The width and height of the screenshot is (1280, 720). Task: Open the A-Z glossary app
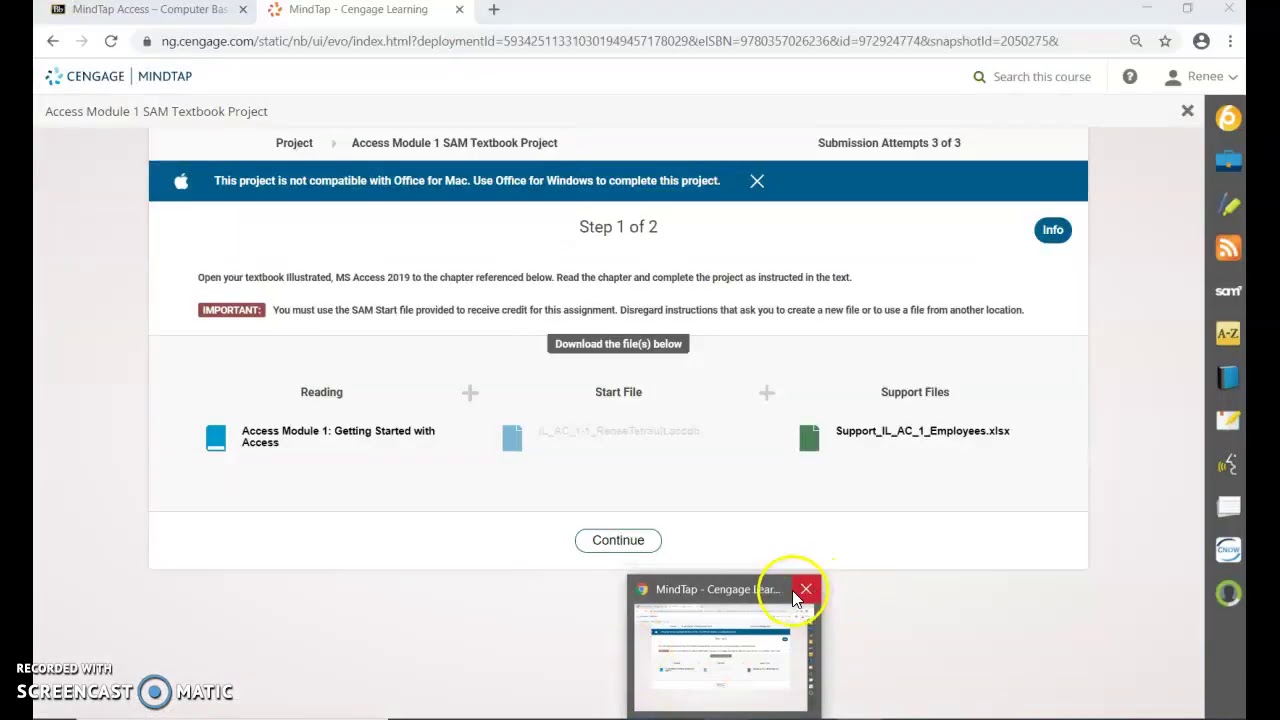[1228, 334]
